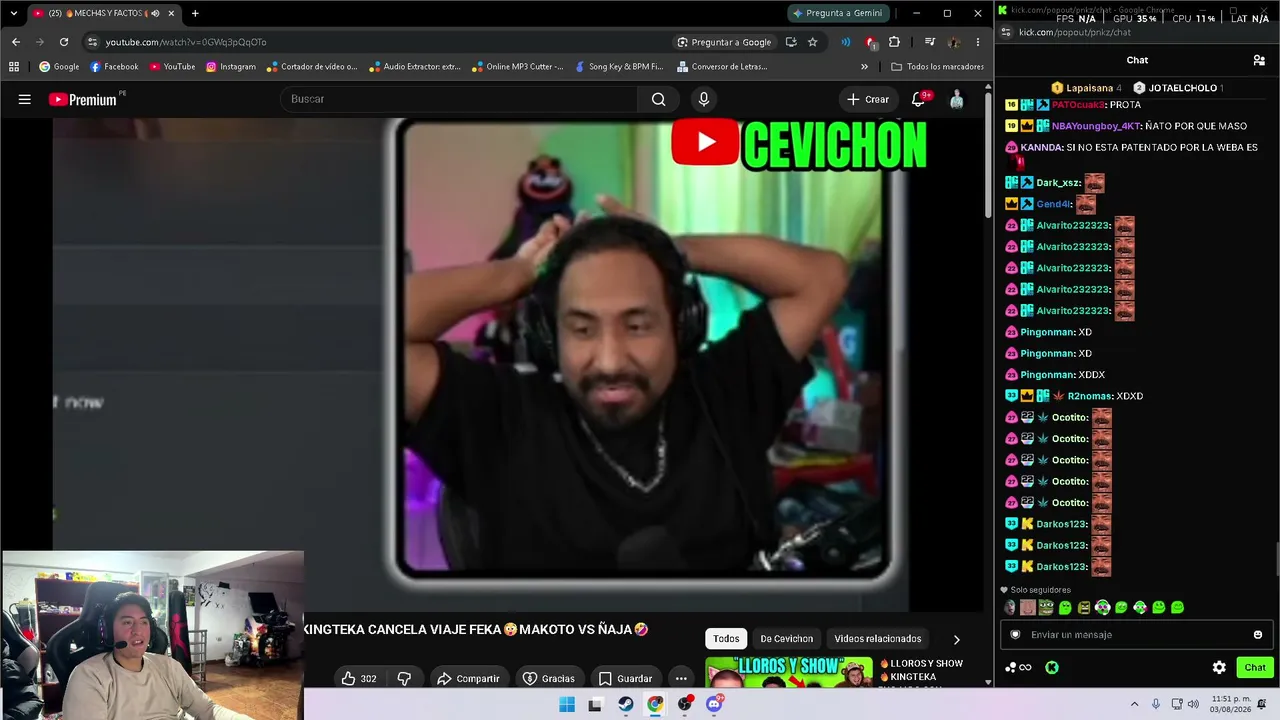
Task: Open the Todos los marcadores folder
Action: pos(937,67)
